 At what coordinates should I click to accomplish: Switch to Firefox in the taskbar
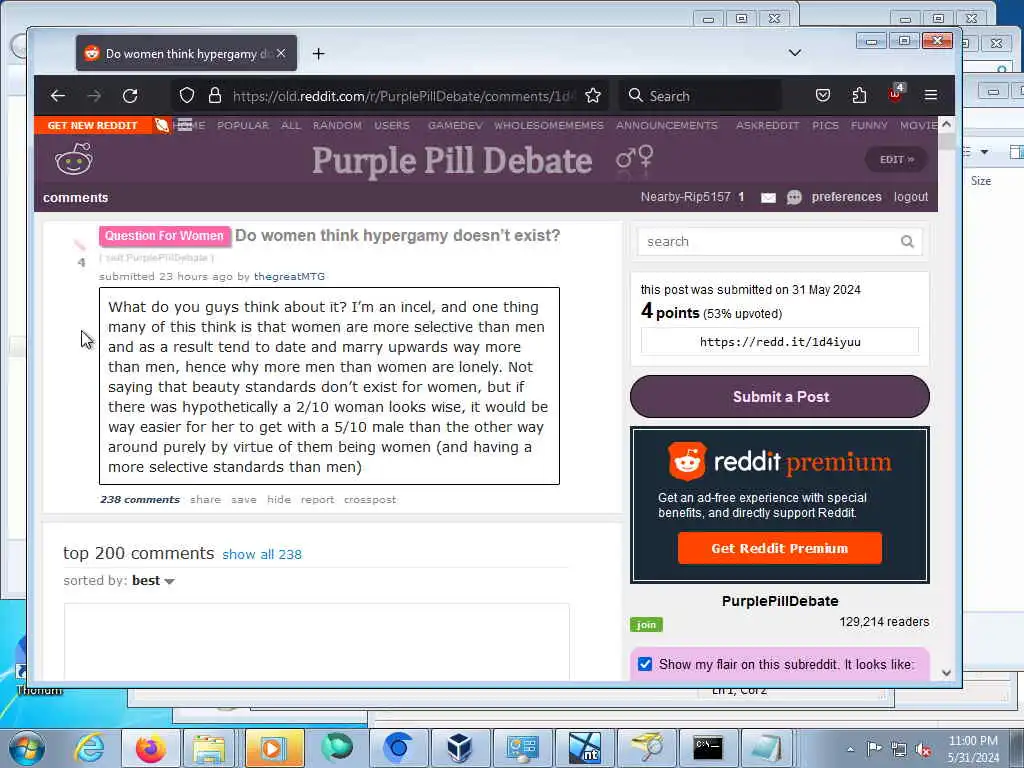pyautogui.click(x=150, y=748)
